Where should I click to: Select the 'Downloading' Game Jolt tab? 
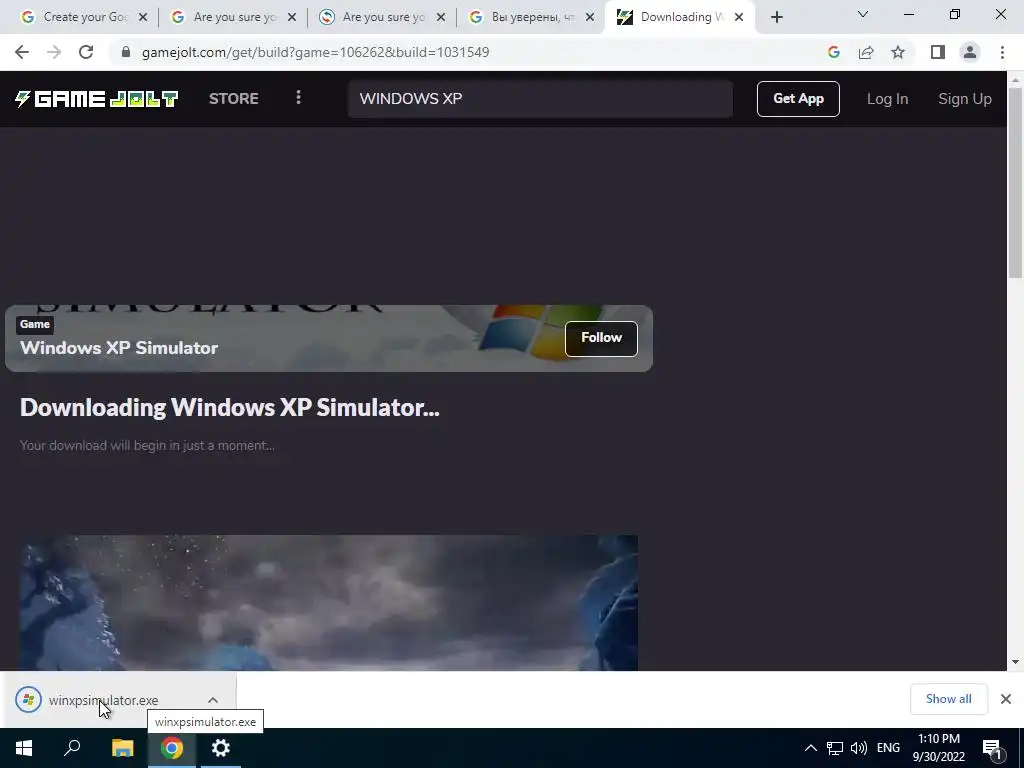point(680,18)
